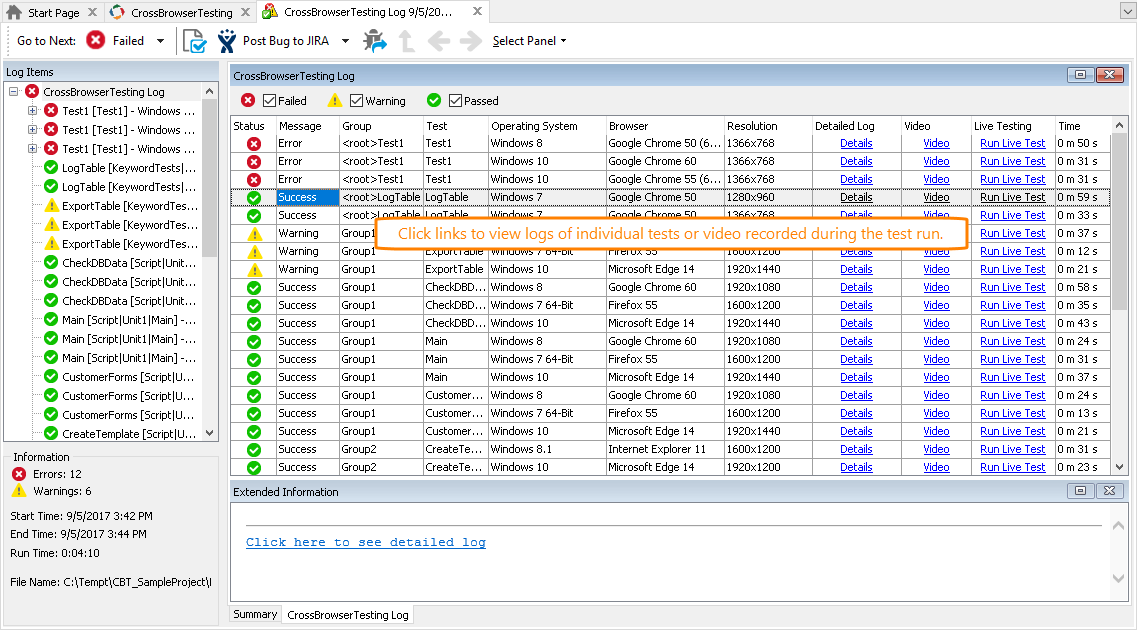Click the Failed error icon in toolbar
1138x630 pixels.
(95, 40)
